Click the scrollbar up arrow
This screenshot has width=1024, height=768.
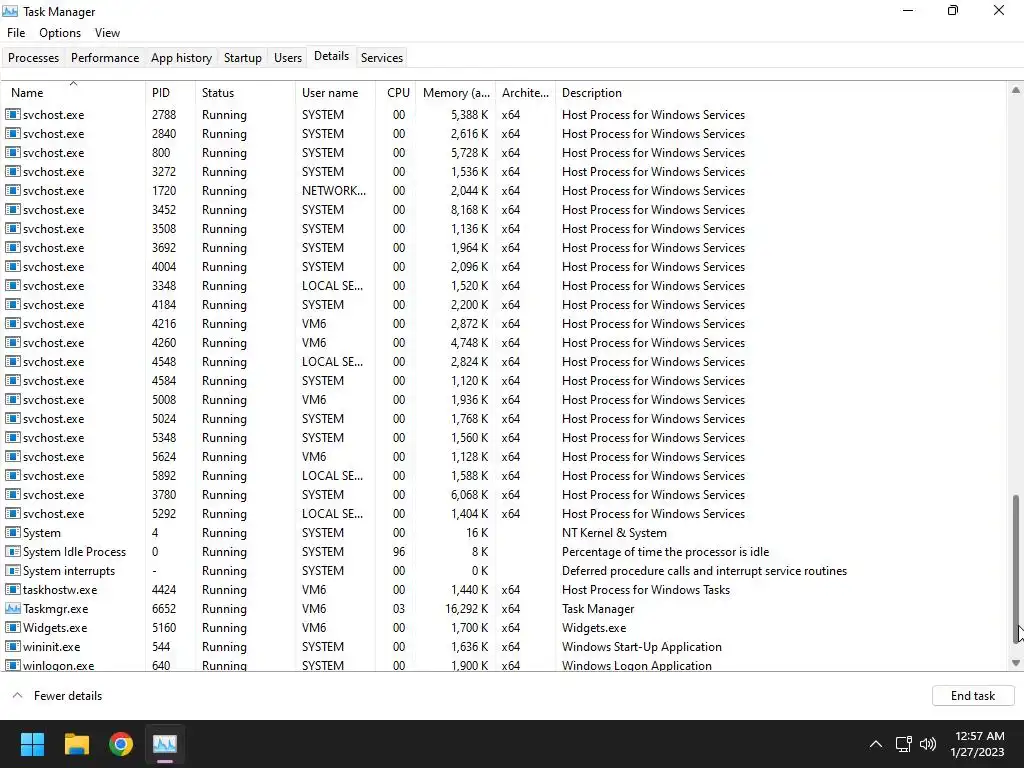[x=1016, y=90]
